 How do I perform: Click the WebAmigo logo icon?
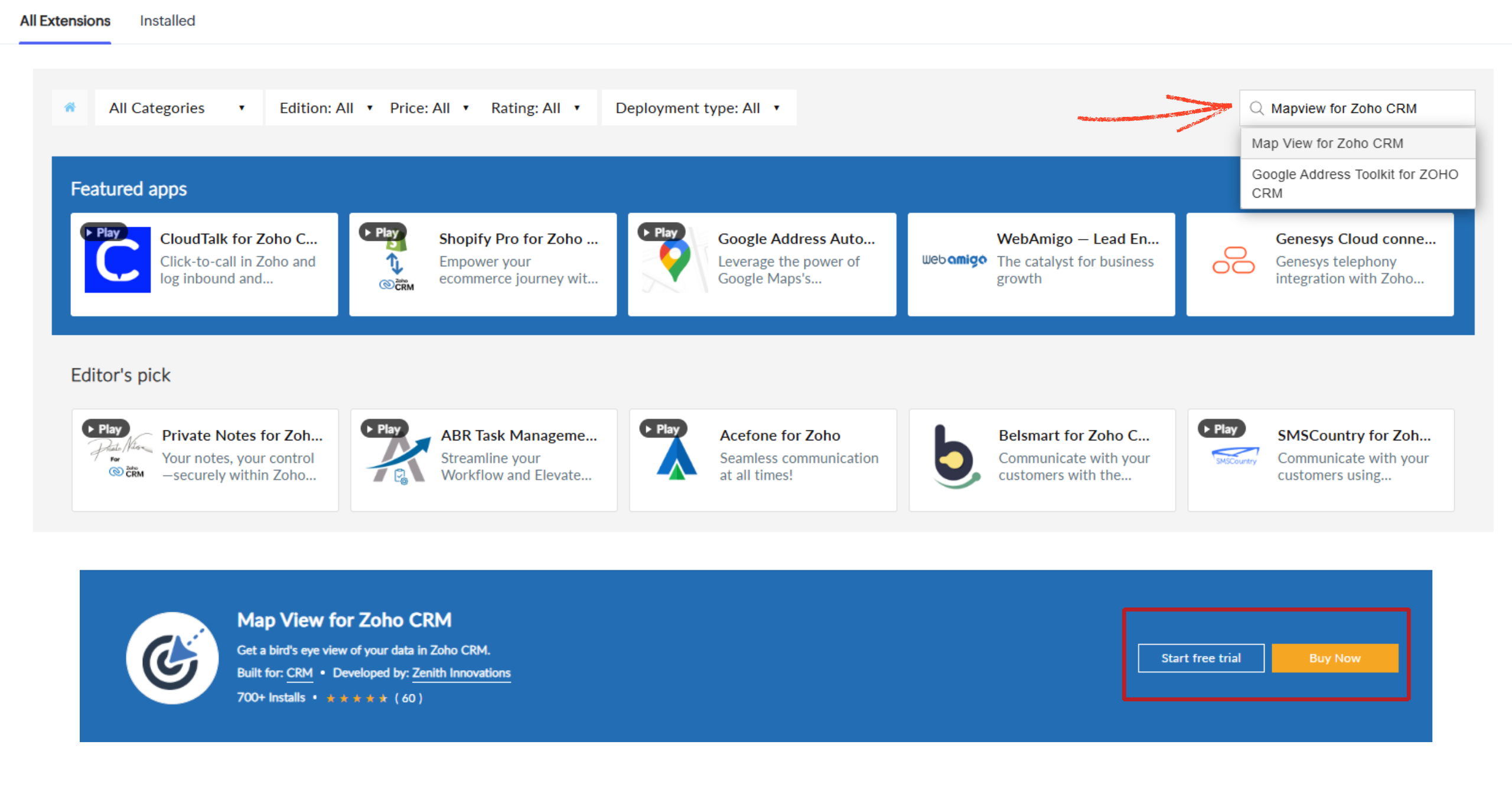pyautogui.click(x=954, y=260)
